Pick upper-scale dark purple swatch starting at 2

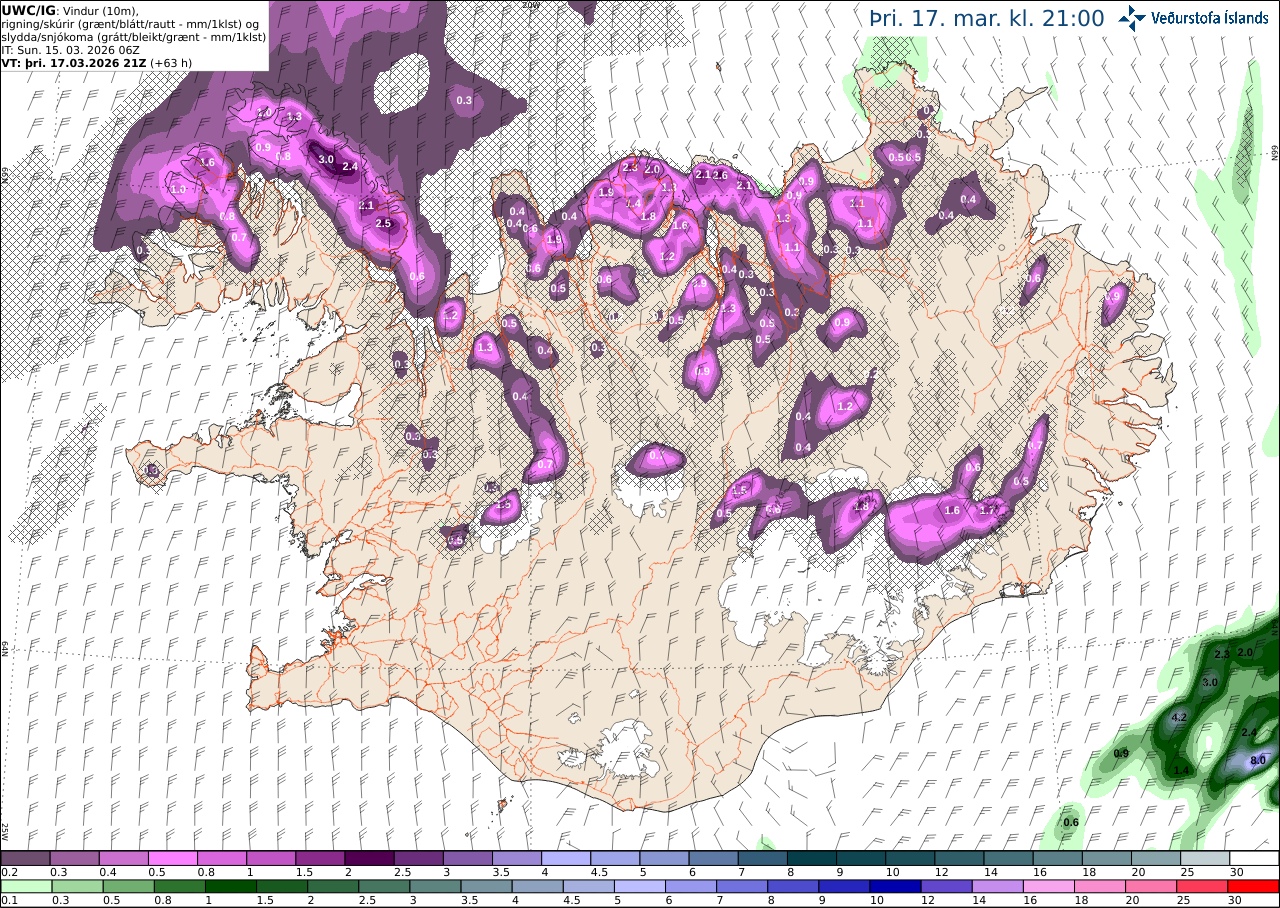[x=369, y=858]
